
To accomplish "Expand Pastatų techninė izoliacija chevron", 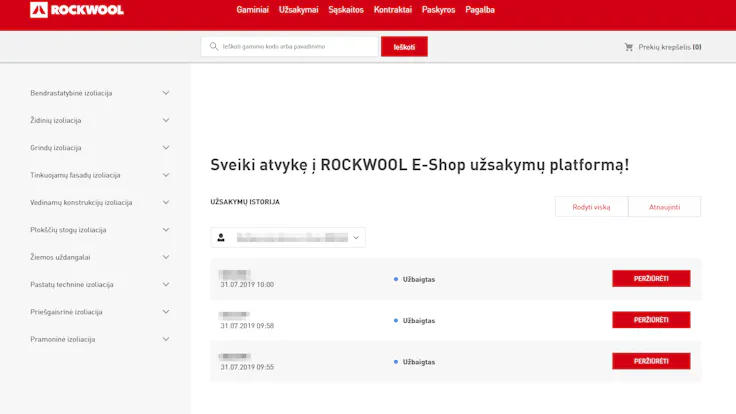I will point(166,284).
